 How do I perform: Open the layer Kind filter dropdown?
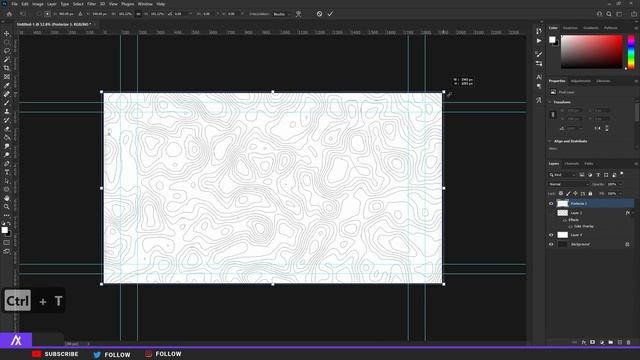[x=562, y=175]
